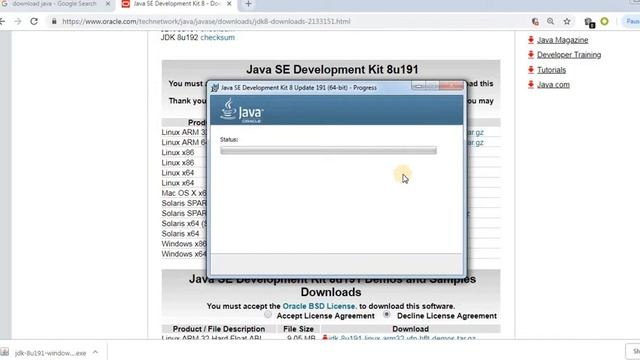The height and width of the screenshot is (360, 640).
Task: Click the Java SE Development Kit 8u191 heading
Action: (x=332, y=69)
